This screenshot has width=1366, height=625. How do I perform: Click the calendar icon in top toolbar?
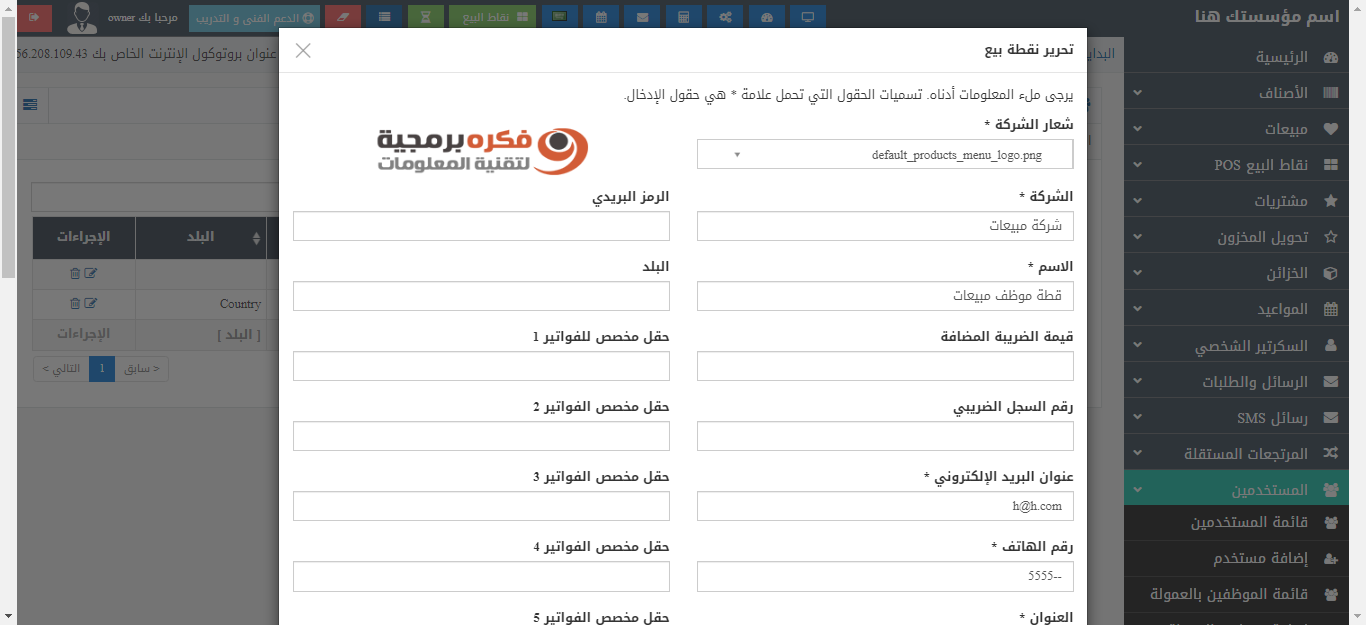(x=600, y=17)
